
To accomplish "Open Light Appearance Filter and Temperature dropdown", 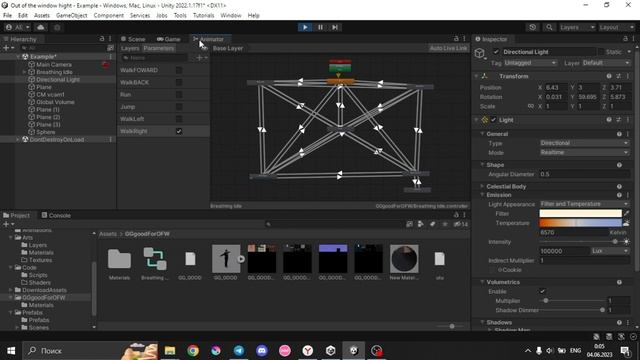I will pyautogui.click(x=584, y=204).
